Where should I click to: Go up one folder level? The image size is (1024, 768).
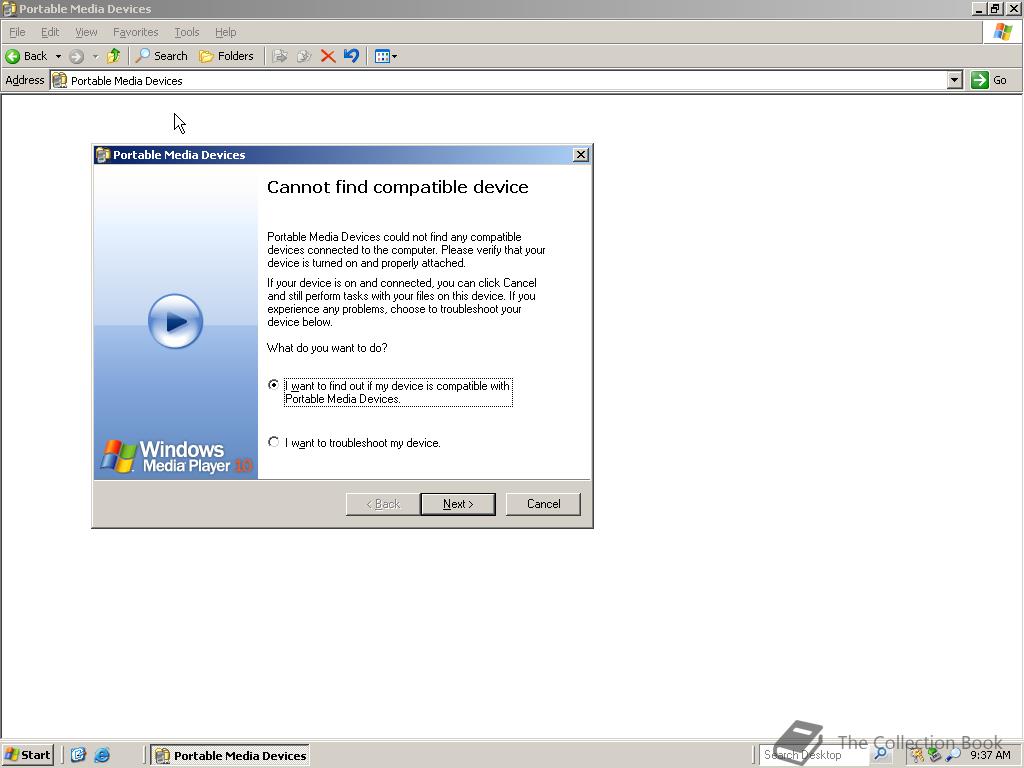tap(114, 56)
